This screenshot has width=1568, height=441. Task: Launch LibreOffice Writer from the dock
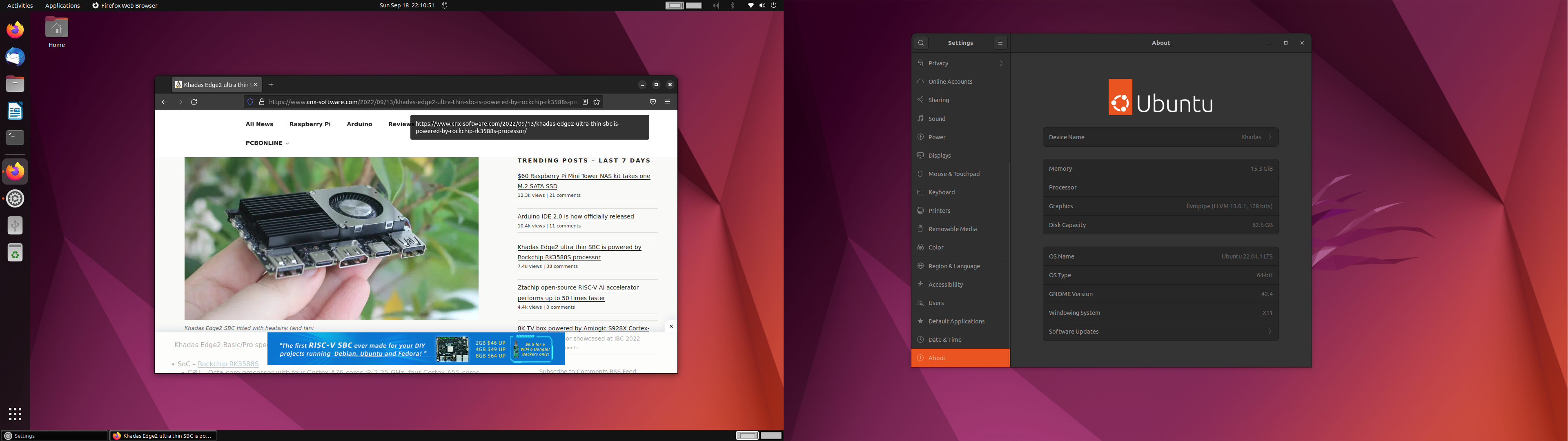(x=15, y=111)
